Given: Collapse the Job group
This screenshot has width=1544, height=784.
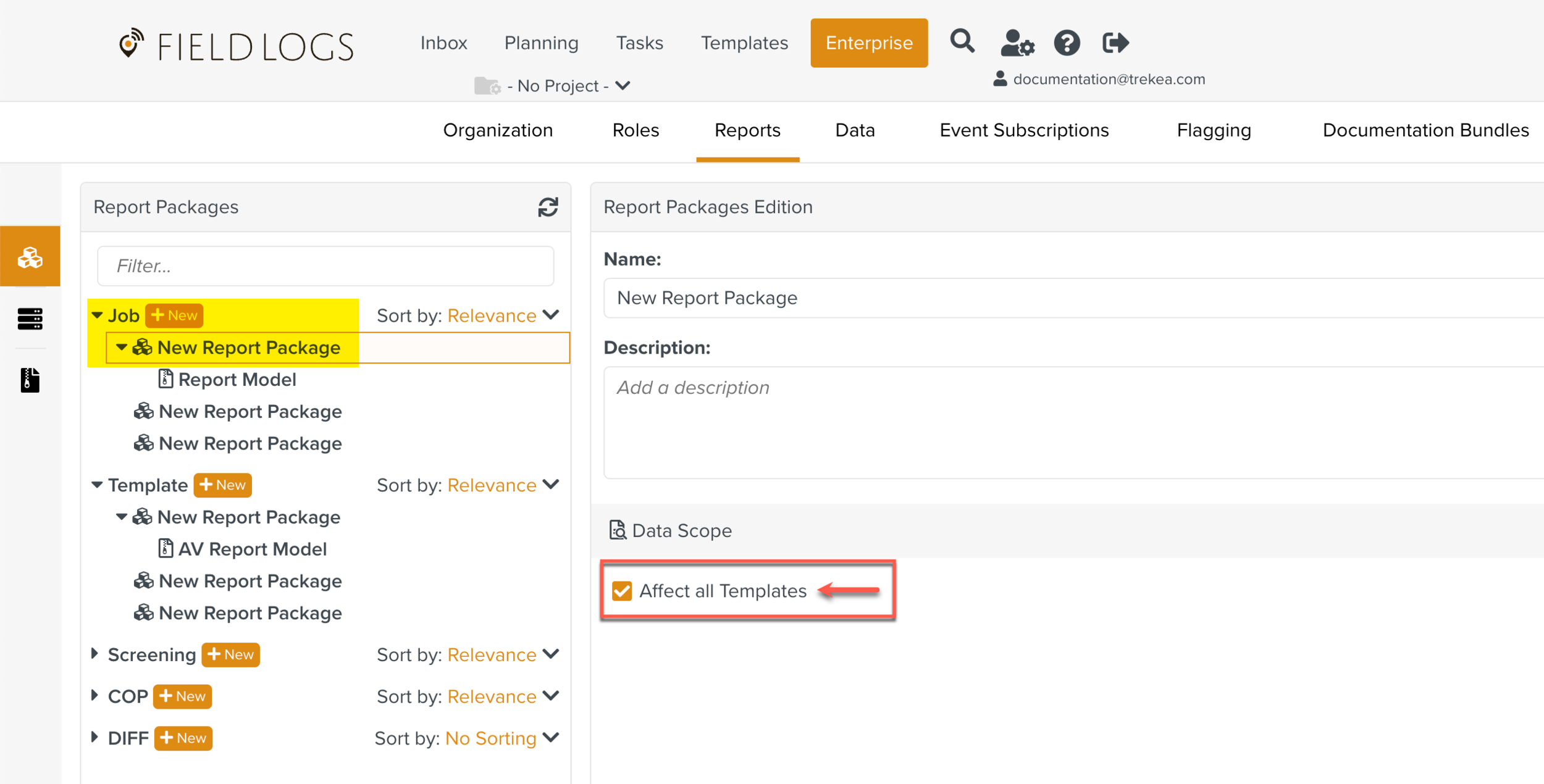Looking at the screenshot, I should pyautogui.click(x=97, y=315).
